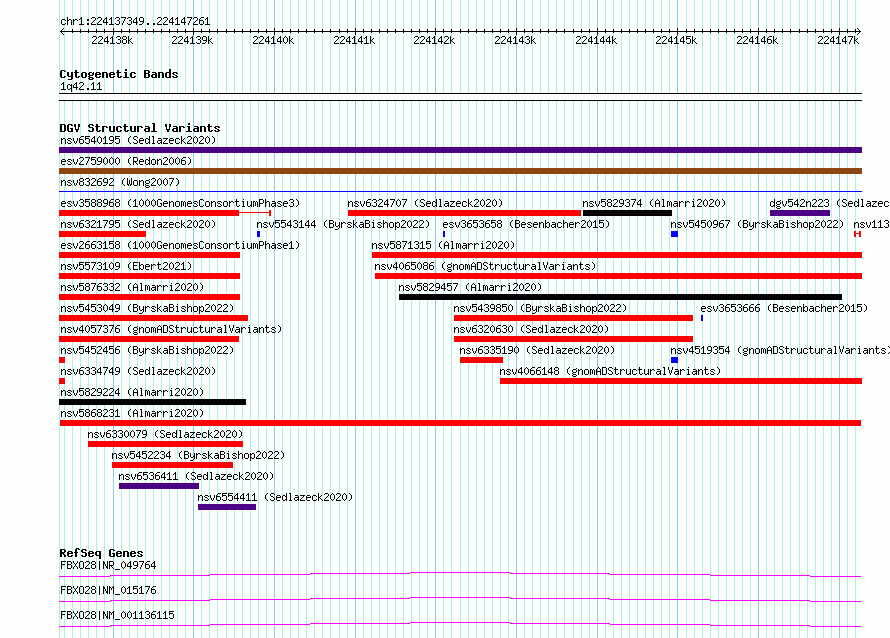Click nsv6320630 (Sedlazeck2020) label
This screenshot has height=638, width=890.
pyautogui.click(x=531, y=329)
